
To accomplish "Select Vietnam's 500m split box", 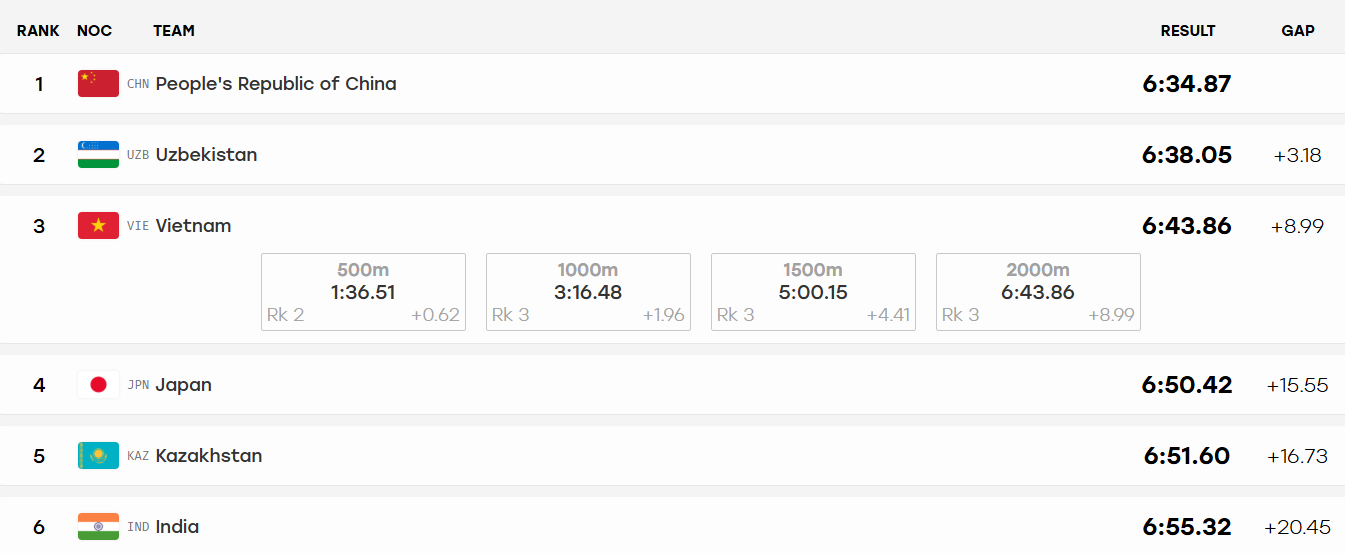I will [x=363, y=292].
